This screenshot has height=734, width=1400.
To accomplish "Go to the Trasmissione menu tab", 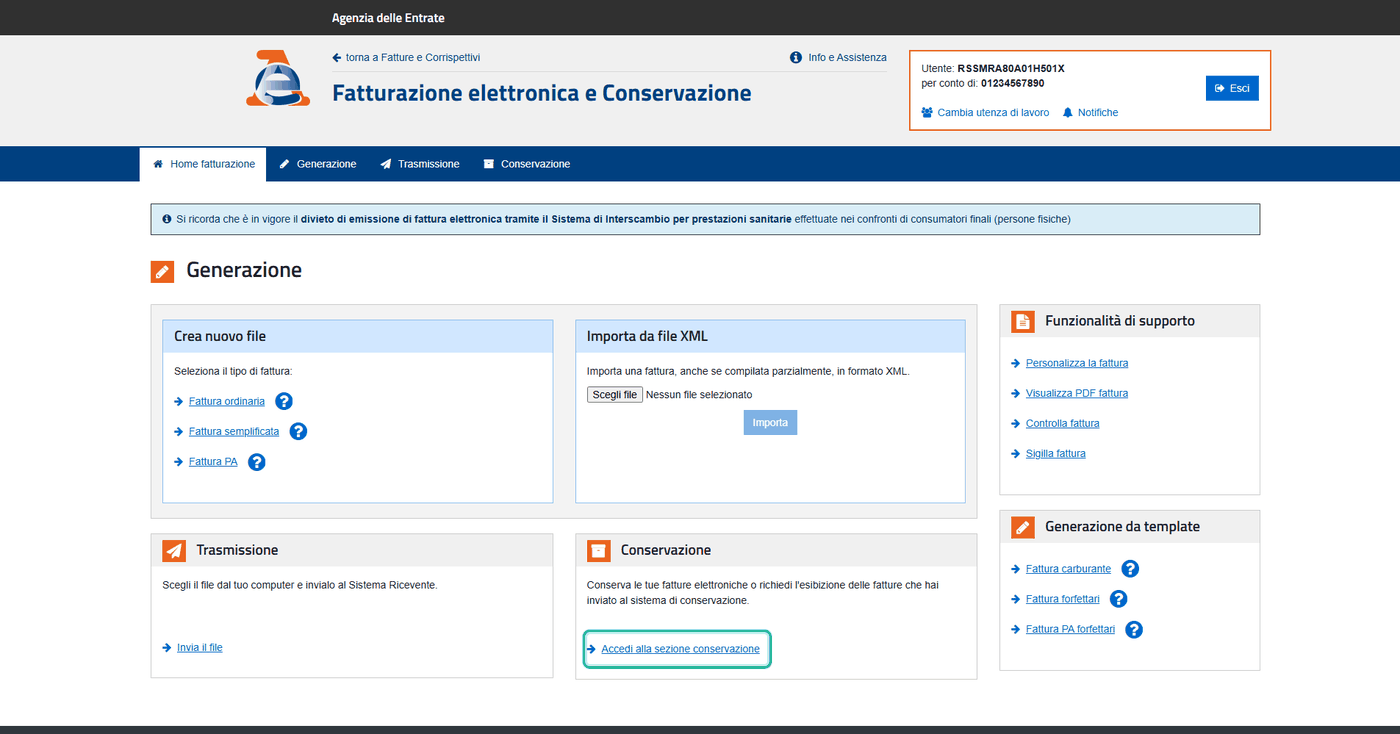I will 419,164.
